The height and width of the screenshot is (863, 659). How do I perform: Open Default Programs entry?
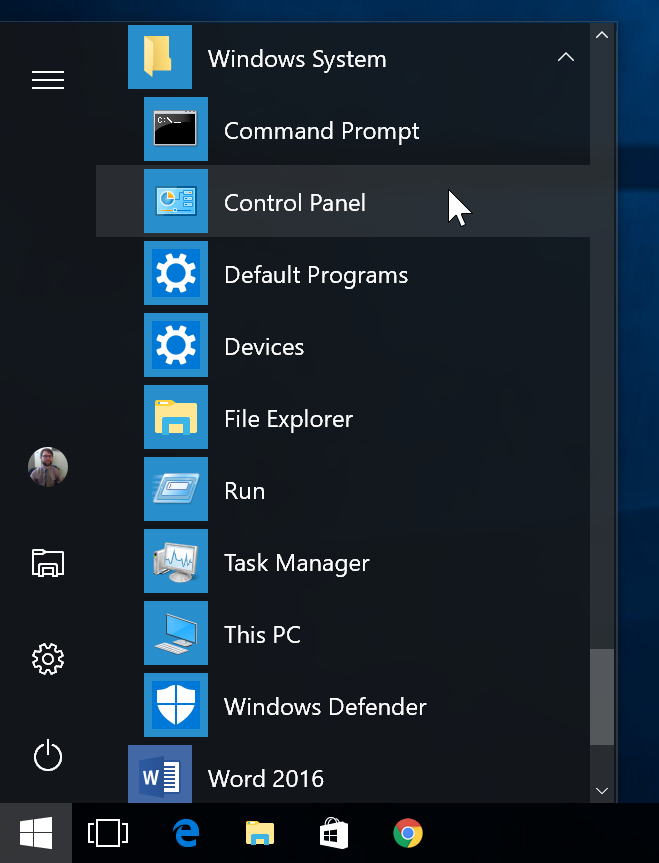click(315, 275)
